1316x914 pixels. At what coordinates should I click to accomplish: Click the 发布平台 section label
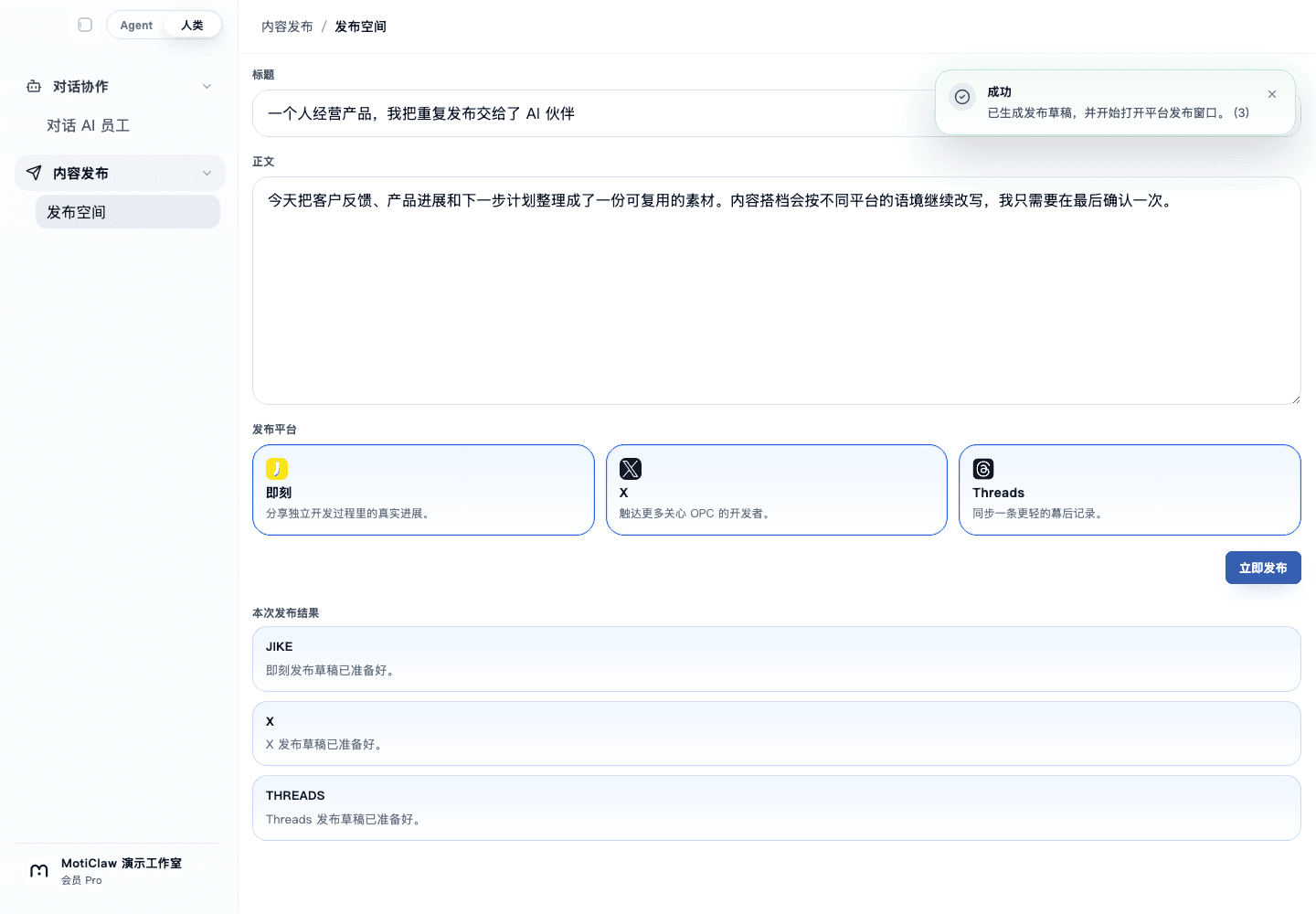(x=274, y=430)
